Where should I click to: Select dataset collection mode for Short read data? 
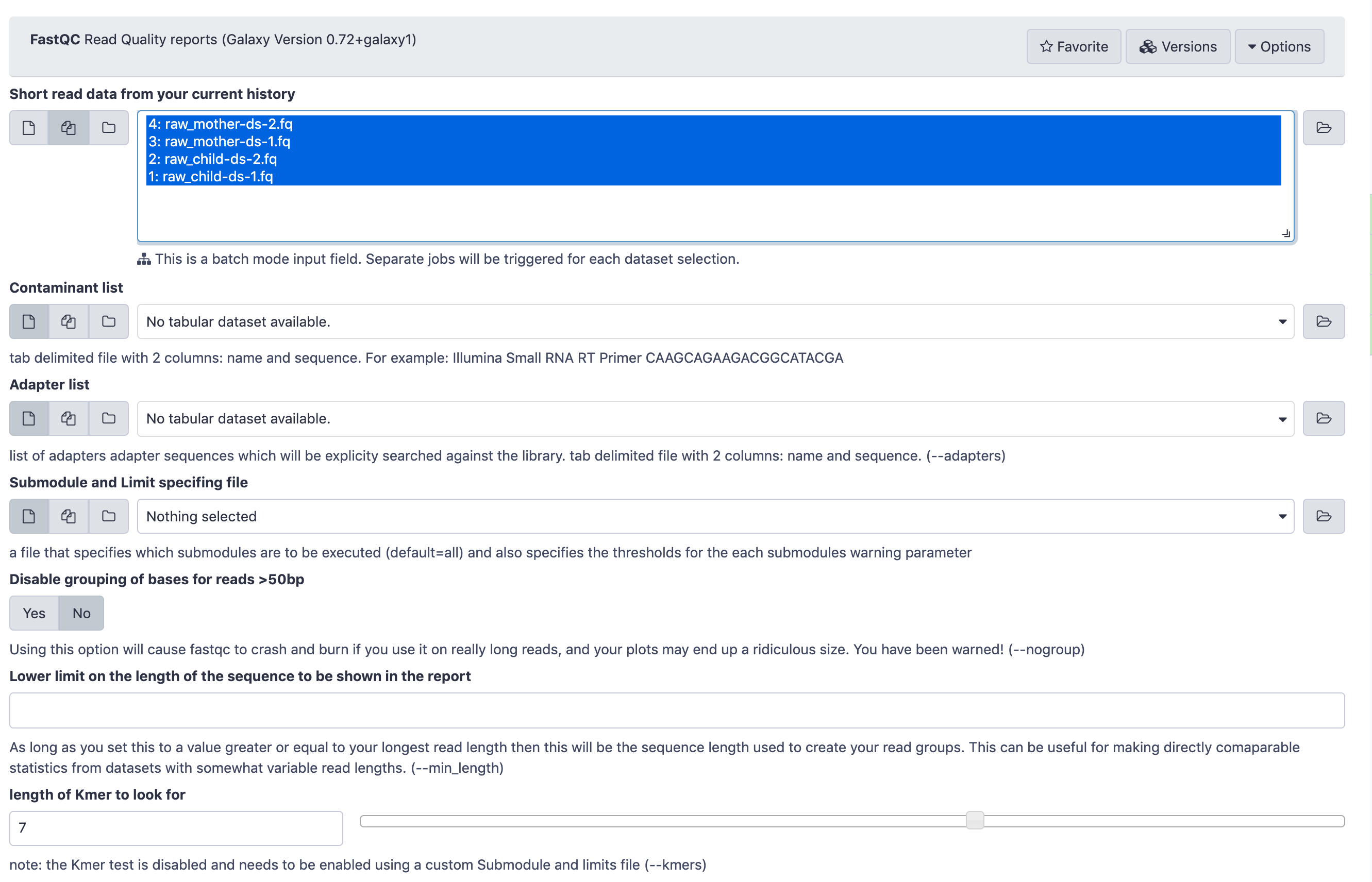[x=109, y=128]
